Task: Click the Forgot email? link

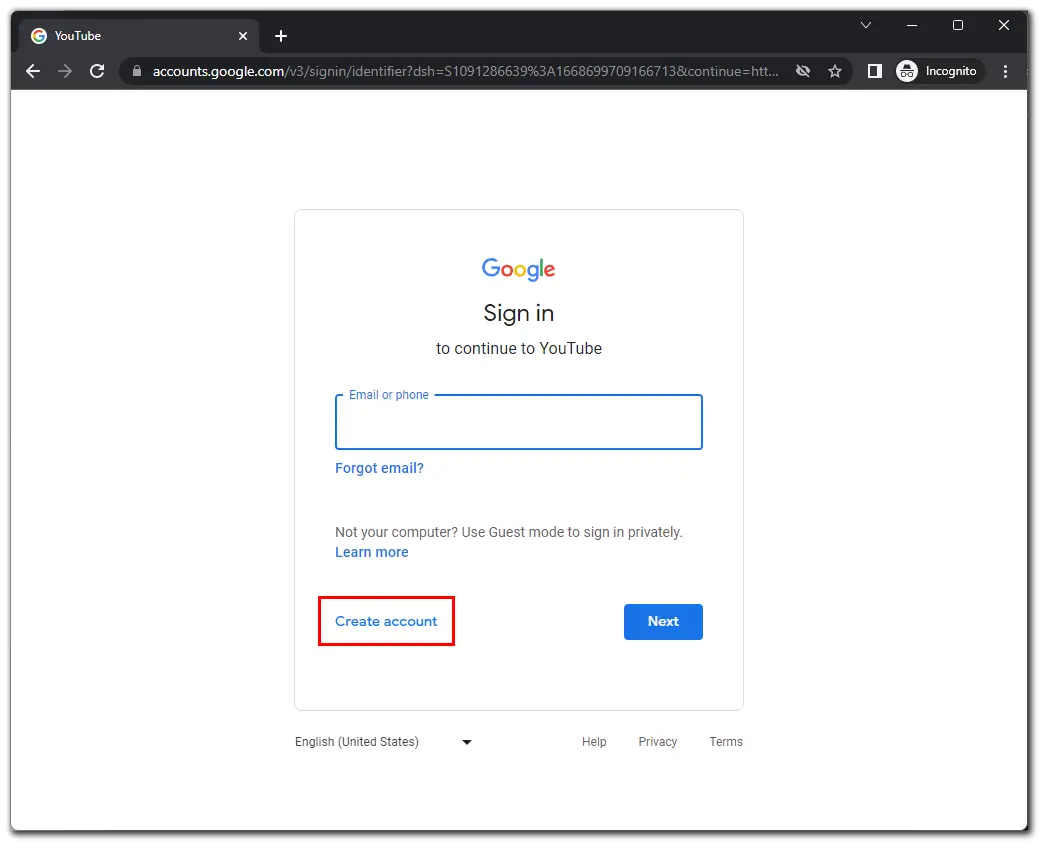Action: [x=379, y=468]
